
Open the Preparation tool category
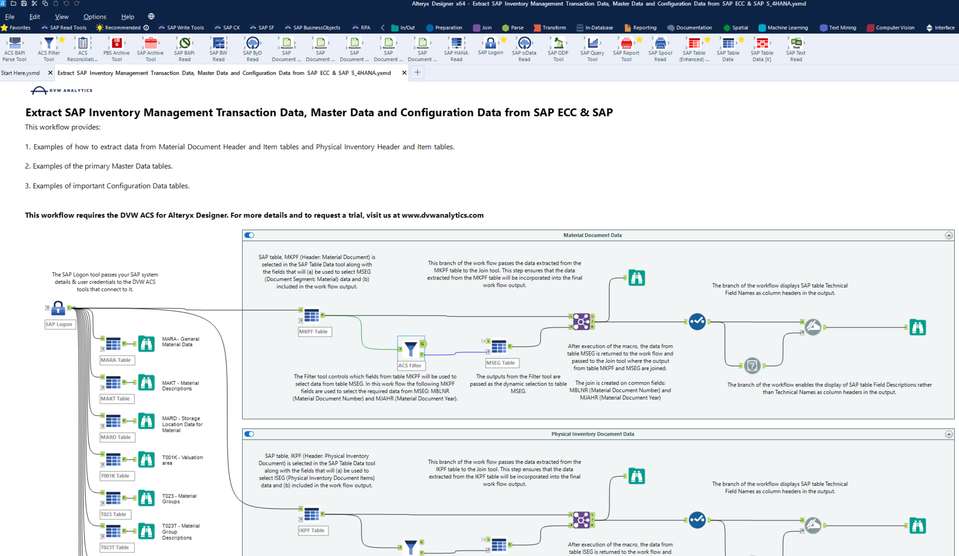click(445, 28)
